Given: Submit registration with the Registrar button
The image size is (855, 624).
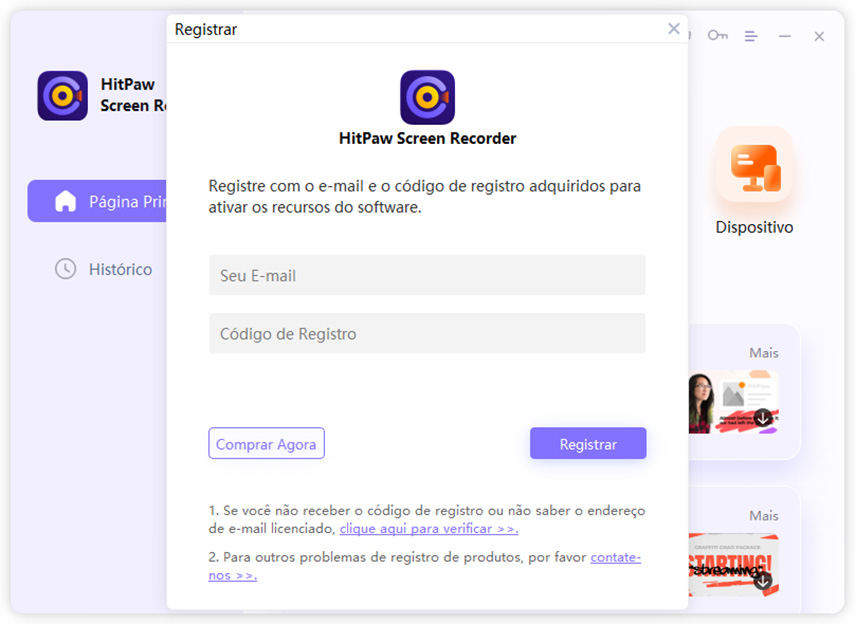Looking at the screenshot, I should (x=588, y=443).
